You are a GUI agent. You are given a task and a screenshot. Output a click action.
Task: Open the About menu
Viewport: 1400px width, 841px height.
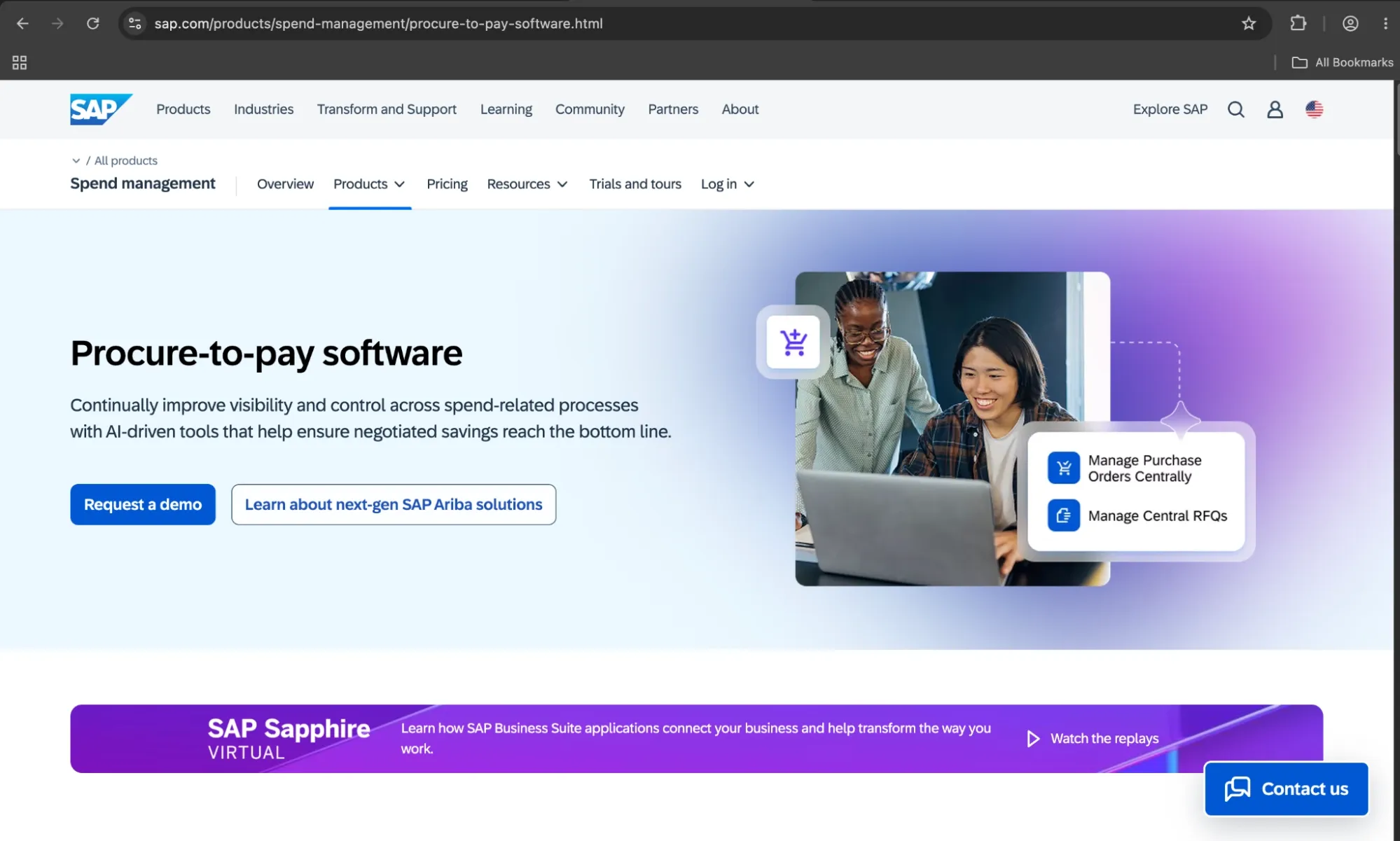(x=740, y=109)
